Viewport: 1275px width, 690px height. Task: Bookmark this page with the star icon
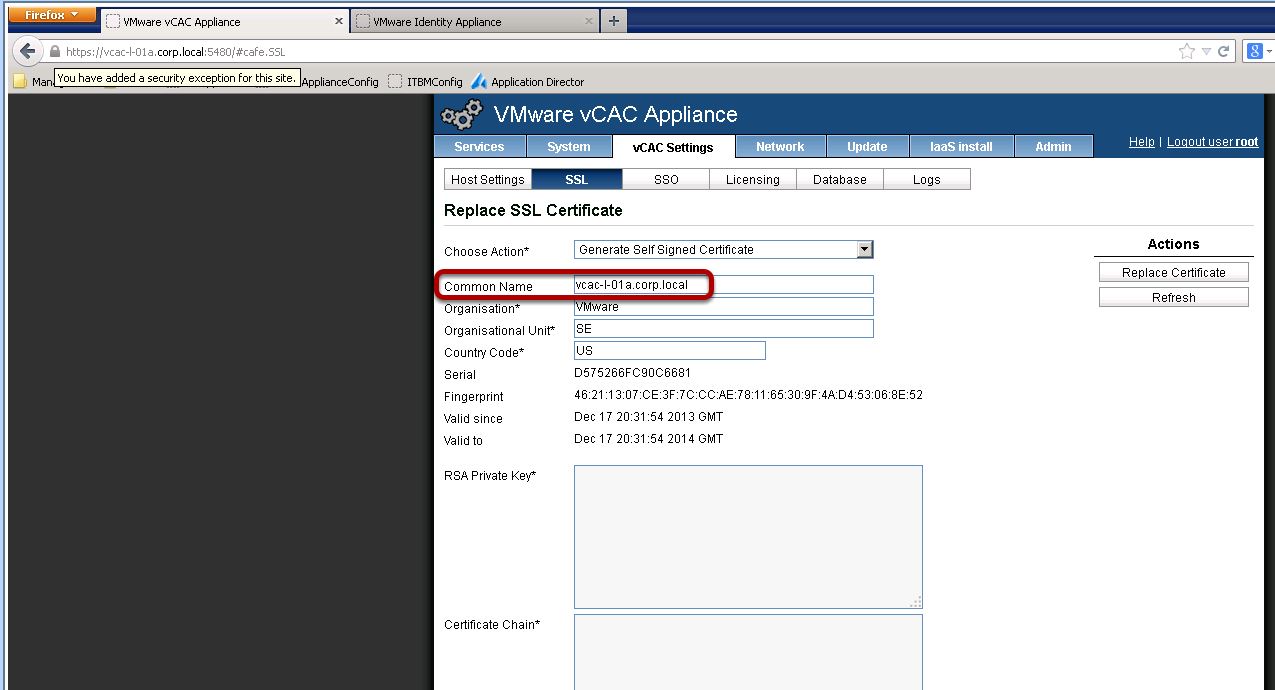(1186, 52)
